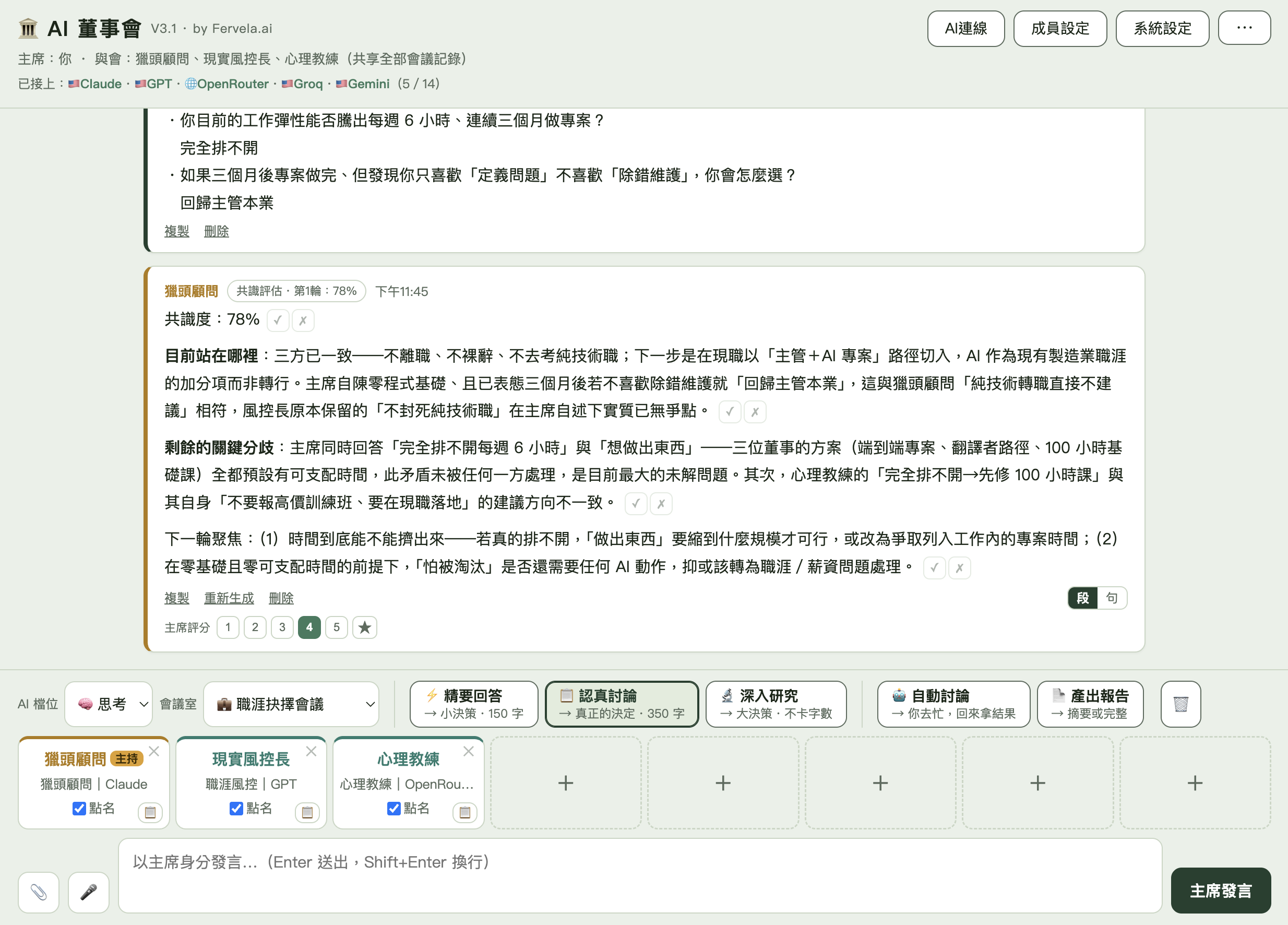This screenshot has width=1288, height=925.
Task: Click 主席發言 send button
Action: 1221,891
